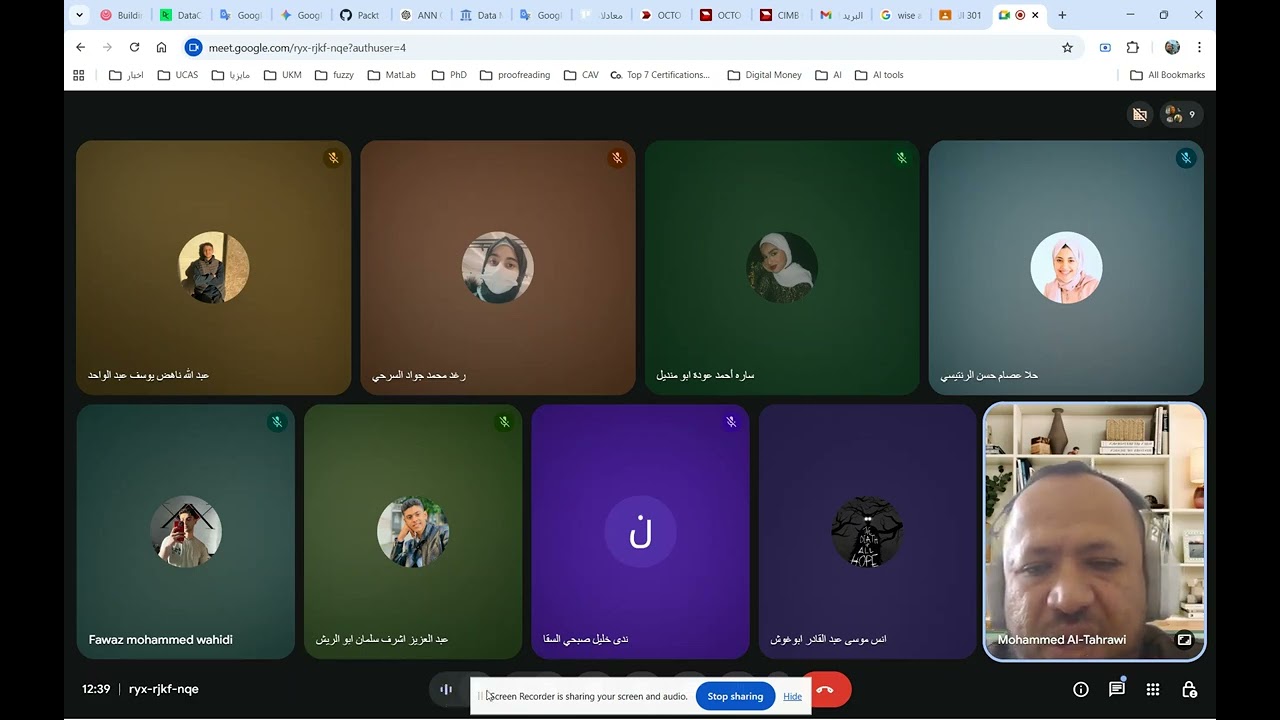Reload the page in Chrome
Viewport: 1280px width, 720px height.
click(134, 47)
